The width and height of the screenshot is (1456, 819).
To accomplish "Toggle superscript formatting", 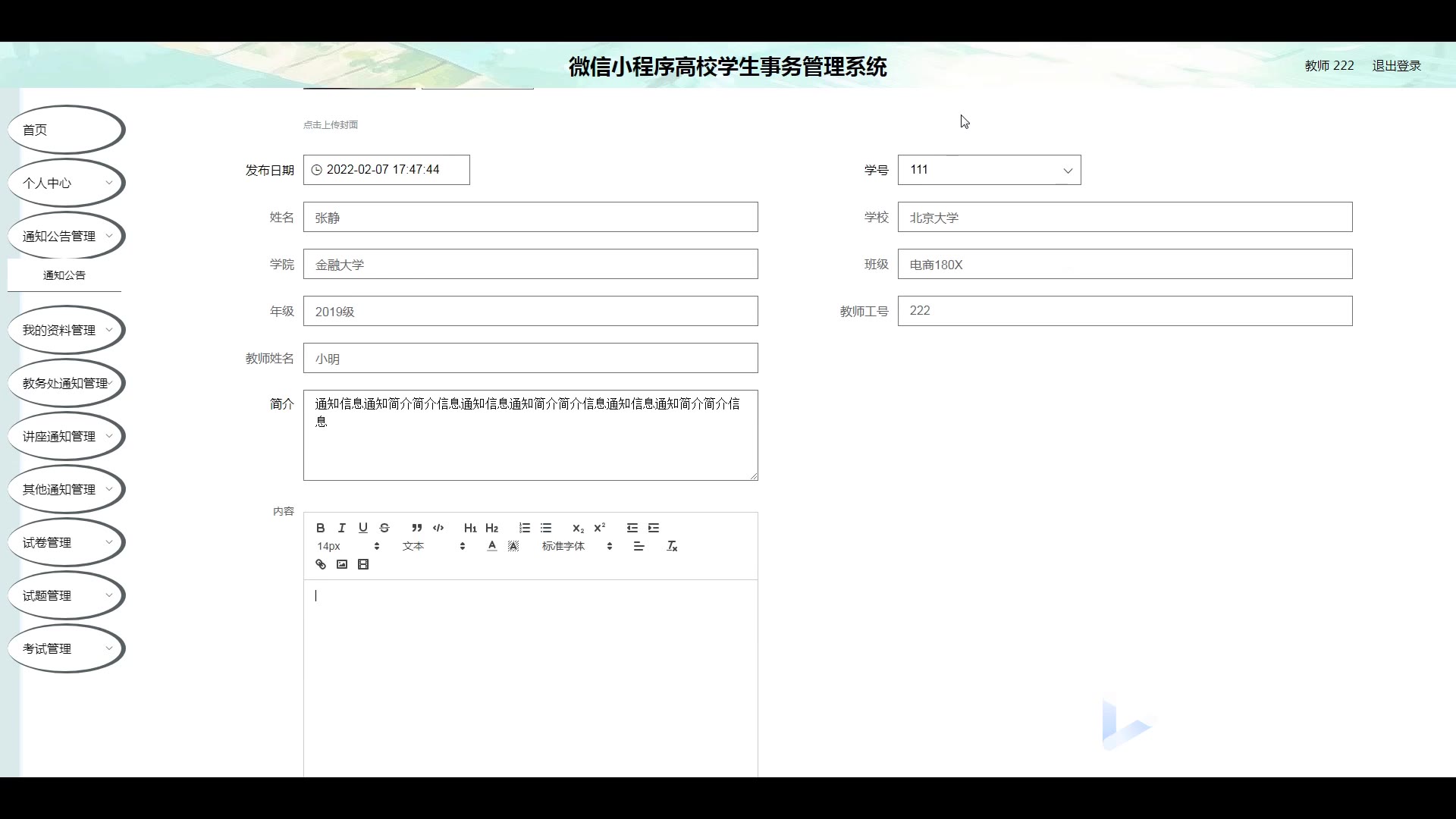I will (600, 528).
